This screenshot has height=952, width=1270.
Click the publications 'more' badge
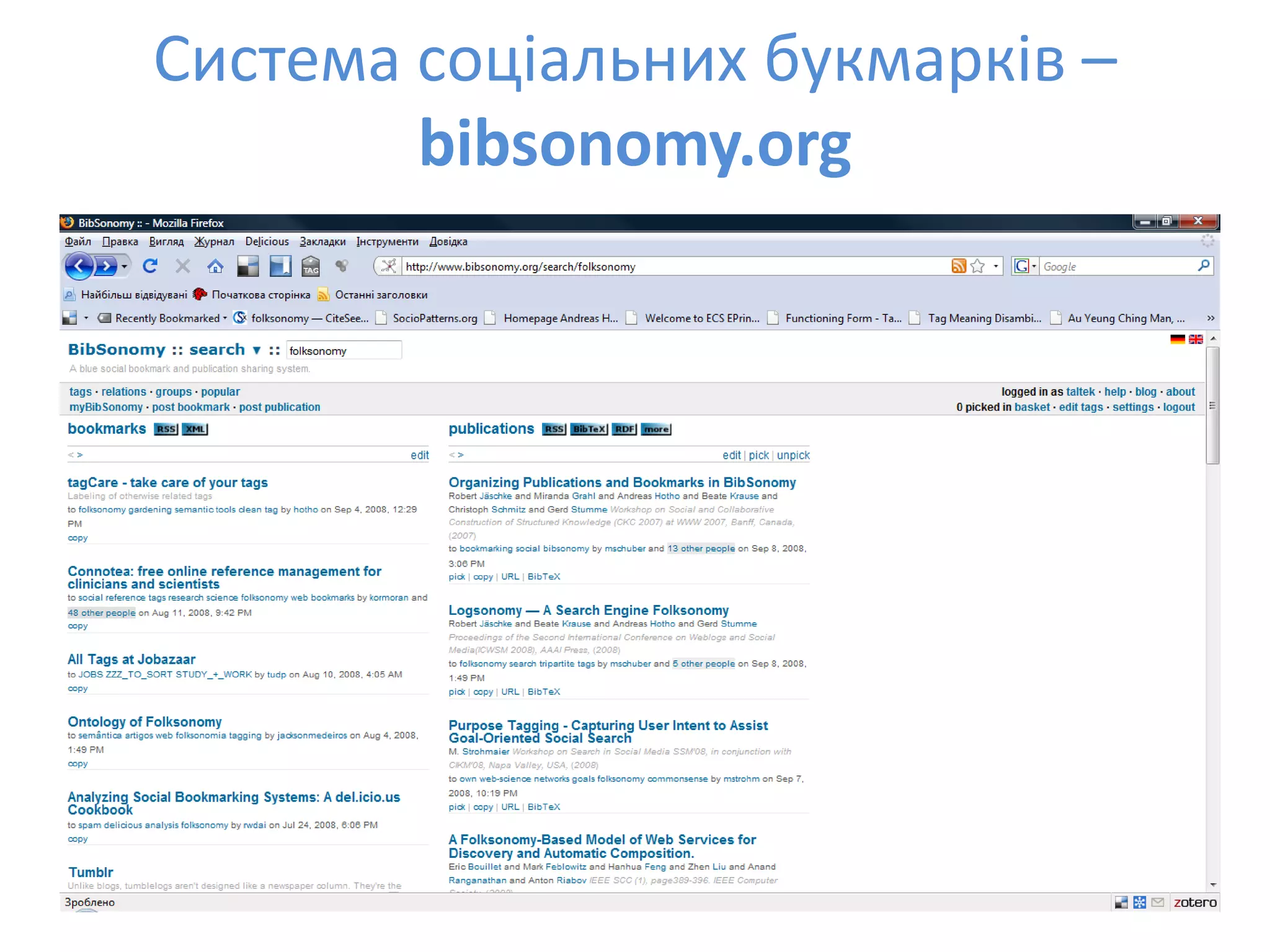[656, 429]
